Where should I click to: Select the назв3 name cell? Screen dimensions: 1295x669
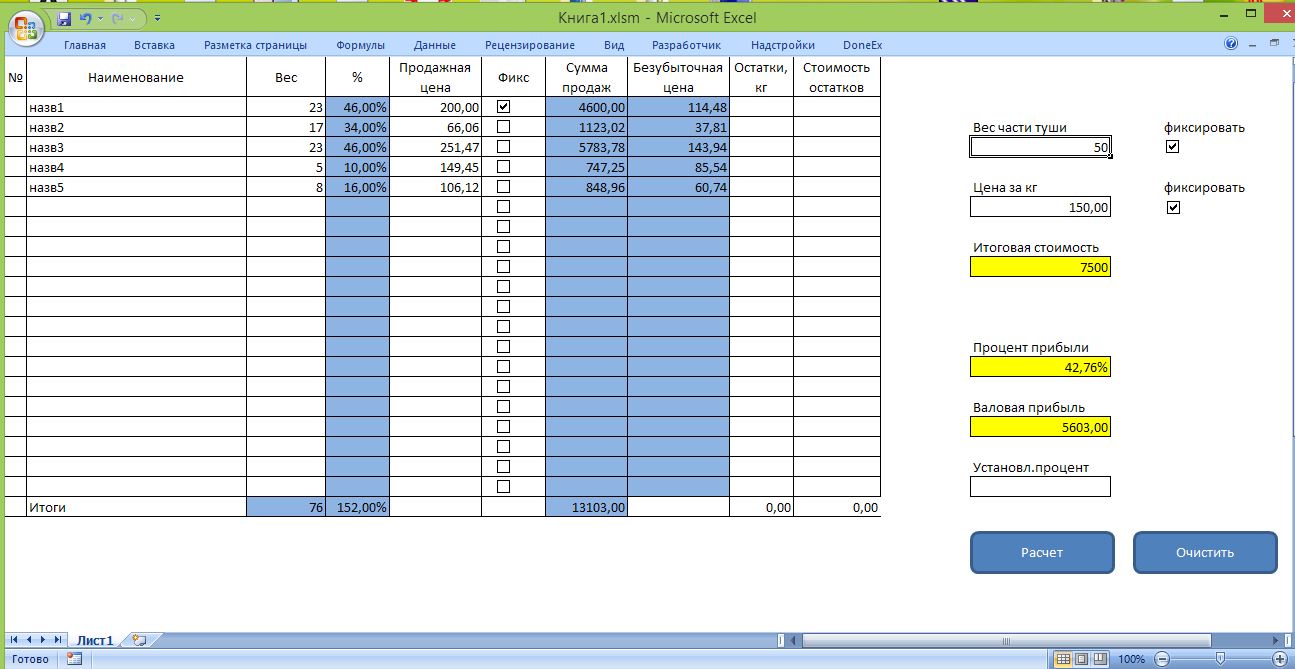[136, 147]
